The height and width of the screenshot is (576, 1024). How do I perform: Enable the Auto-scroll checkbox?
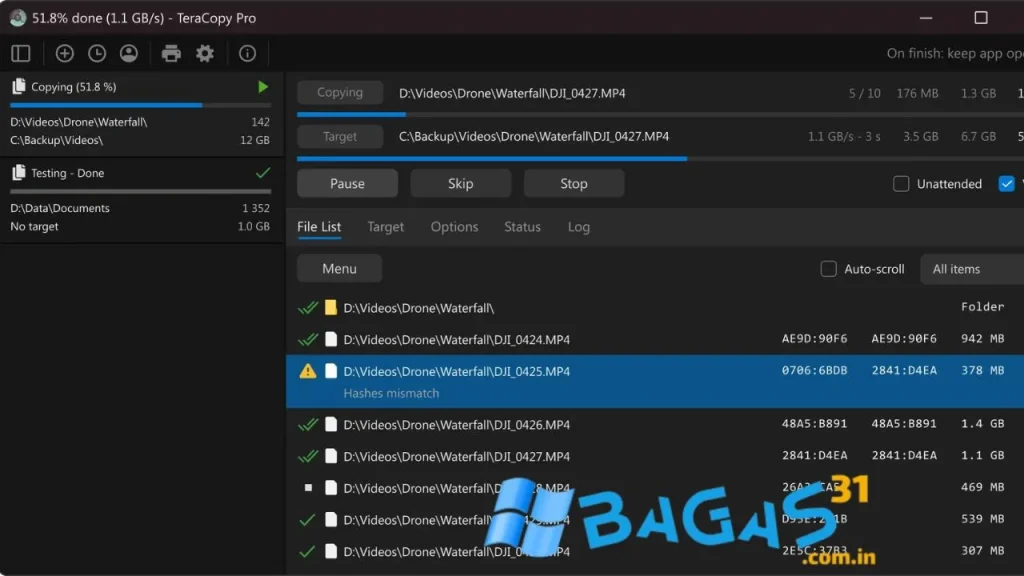click(x=828, y=268)
